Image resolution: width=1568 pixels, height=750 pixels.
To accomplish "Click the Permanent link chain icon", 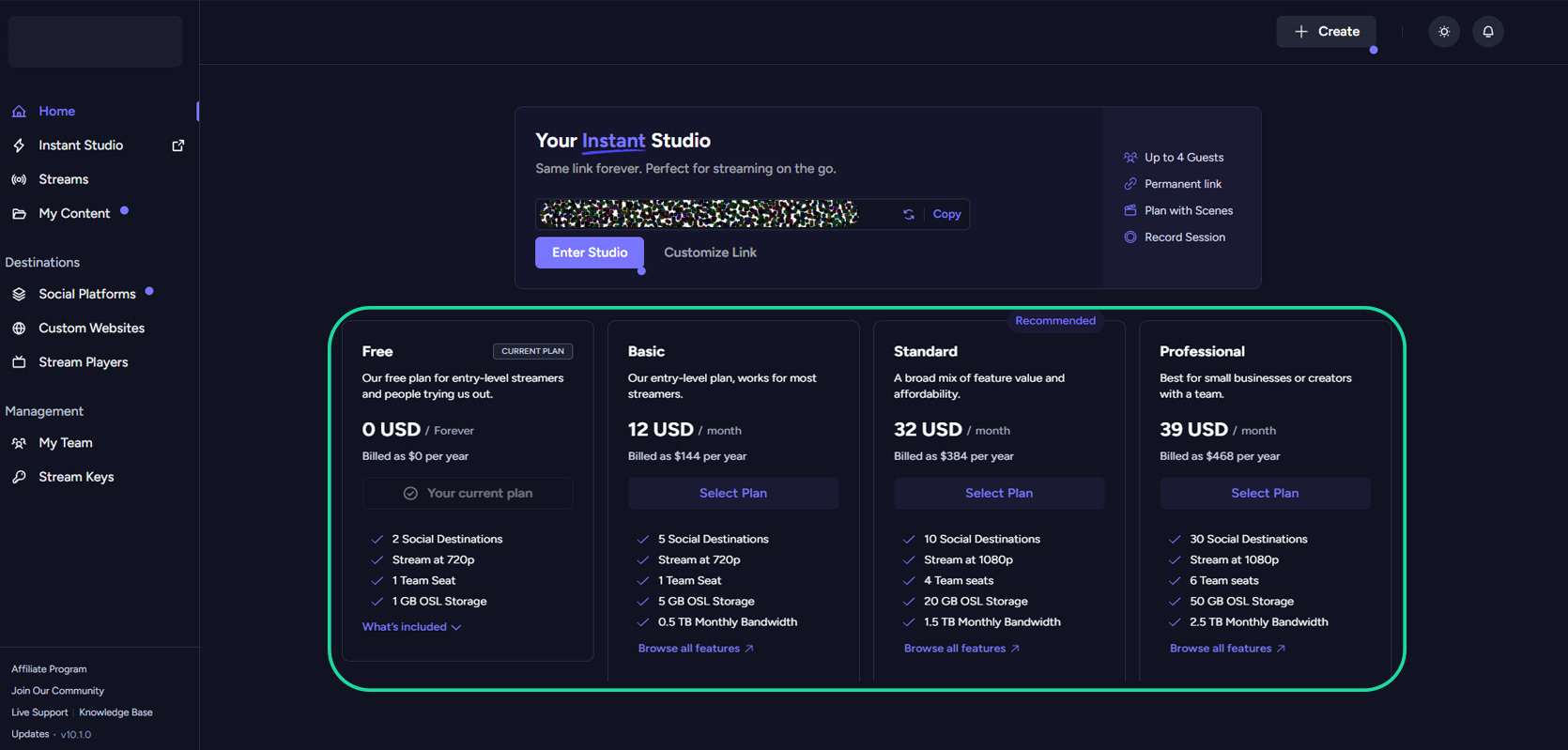I will 1130,184.
